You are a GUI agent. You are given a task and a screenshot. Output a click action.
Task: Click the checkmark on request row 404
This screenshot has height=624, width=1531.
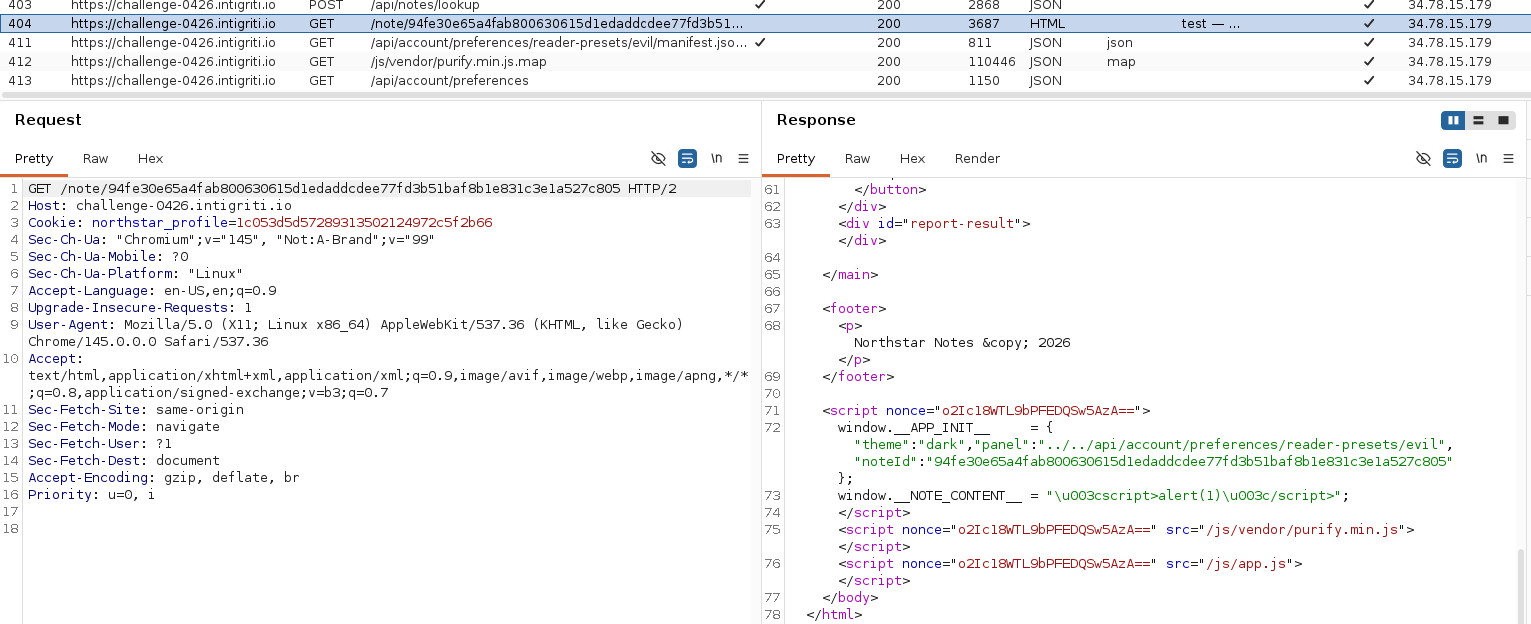(1368, 23)
